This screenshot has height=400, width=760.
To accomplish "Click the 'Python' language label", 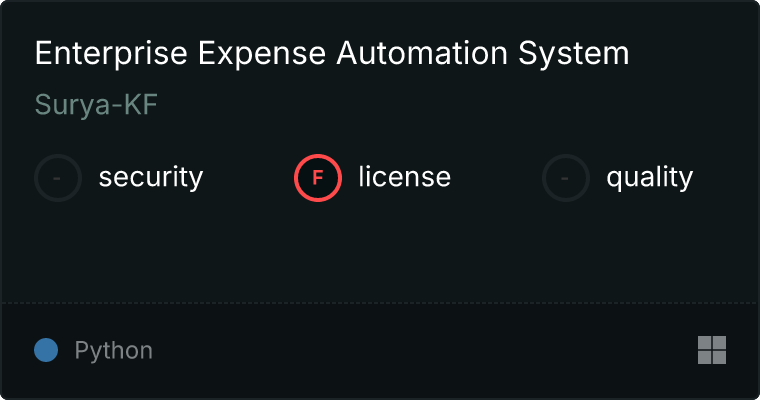I will tap(114, 351).
